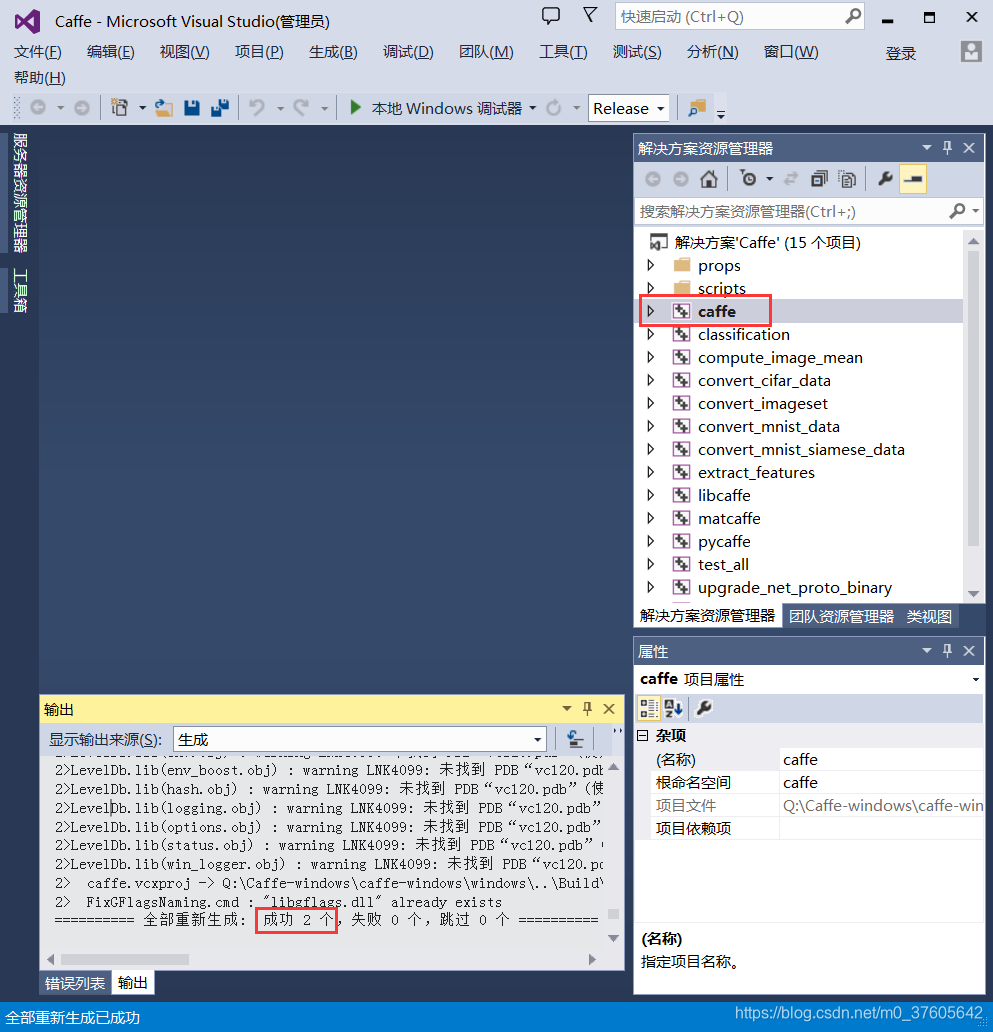The image size is (993, 1032).
Task: Pin the Output panel
Action: (x=588, y=708)
